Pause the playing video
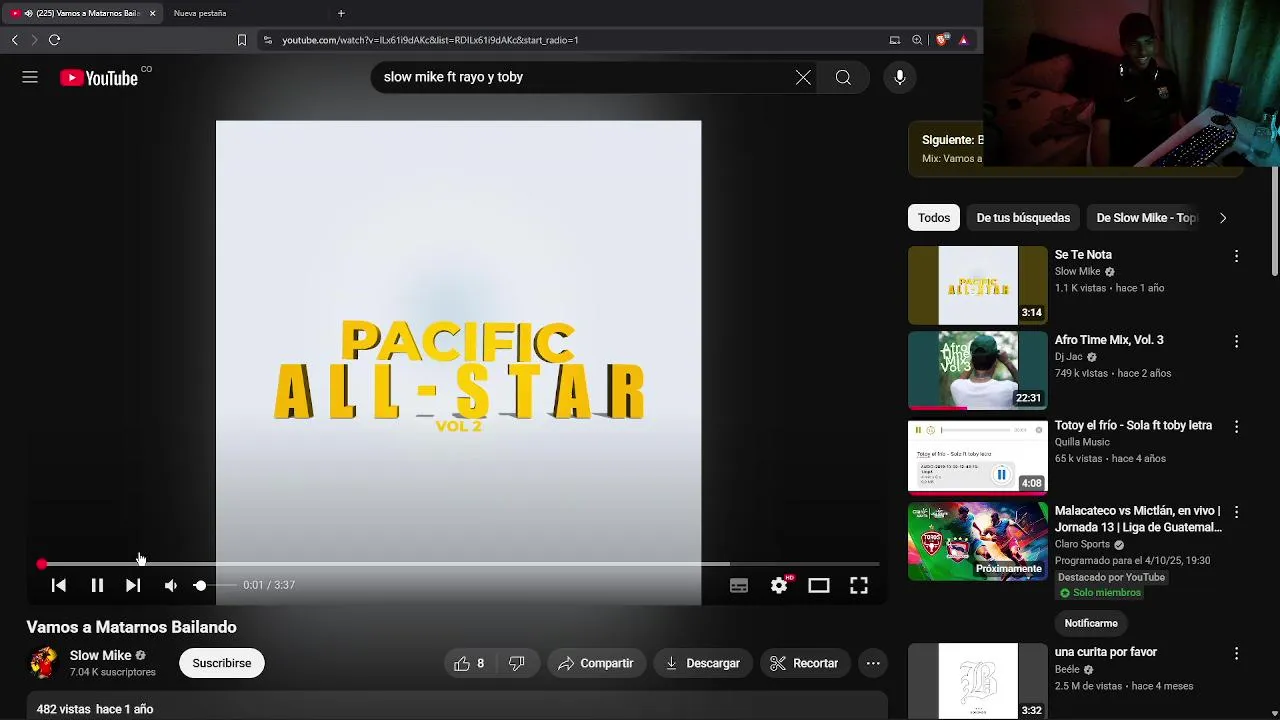Viewport: 1280px width, 720px height. pos(97,585)
